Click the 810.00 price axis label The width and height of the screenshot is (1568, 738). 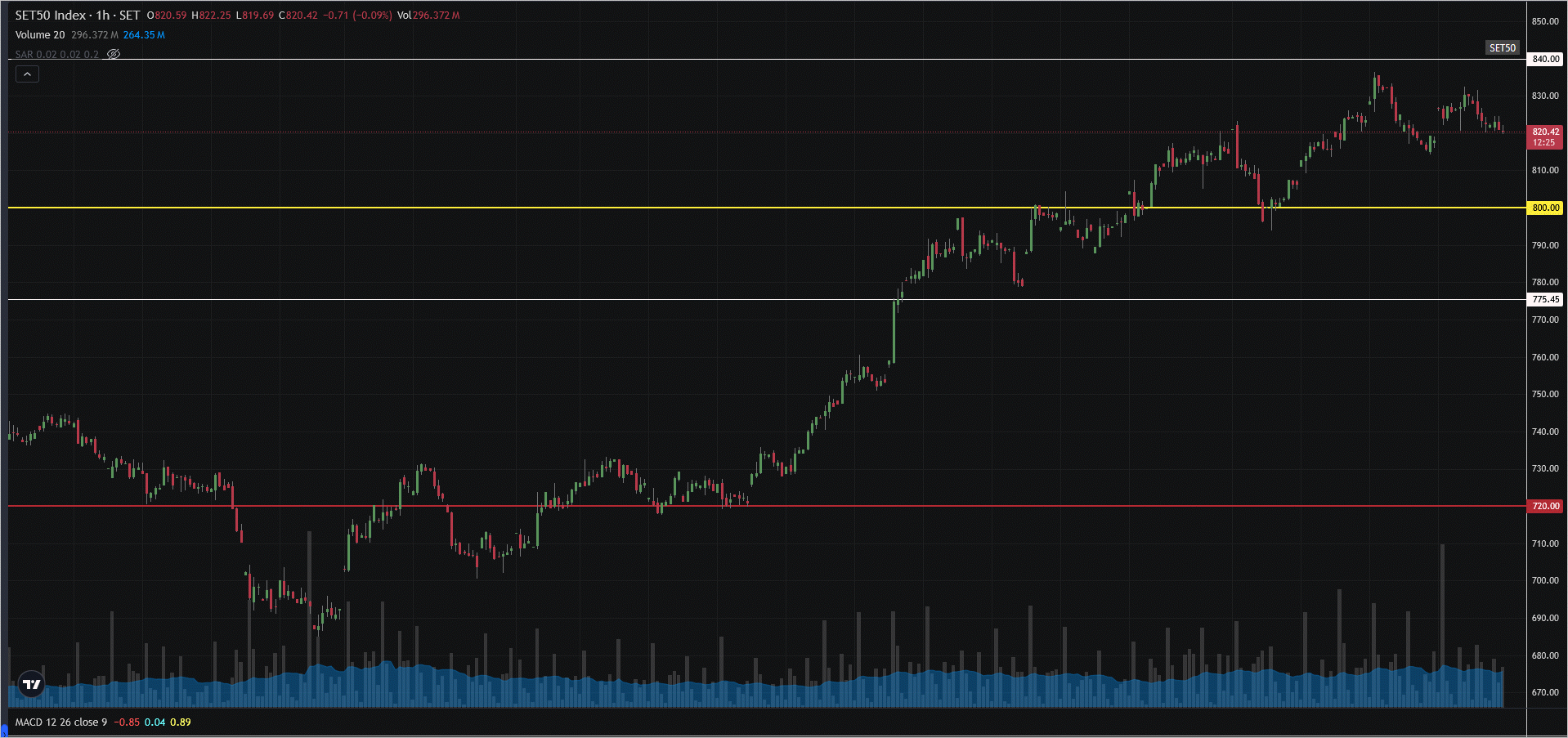pyautogui.click(x=1545, y=170)
